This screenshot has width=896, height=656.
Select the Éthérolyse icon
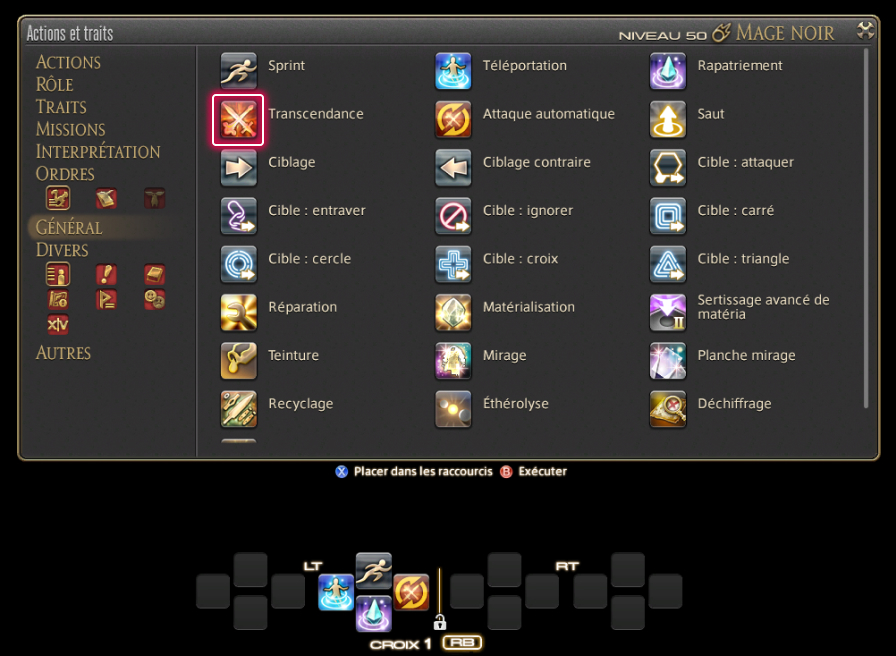[453, 409]
